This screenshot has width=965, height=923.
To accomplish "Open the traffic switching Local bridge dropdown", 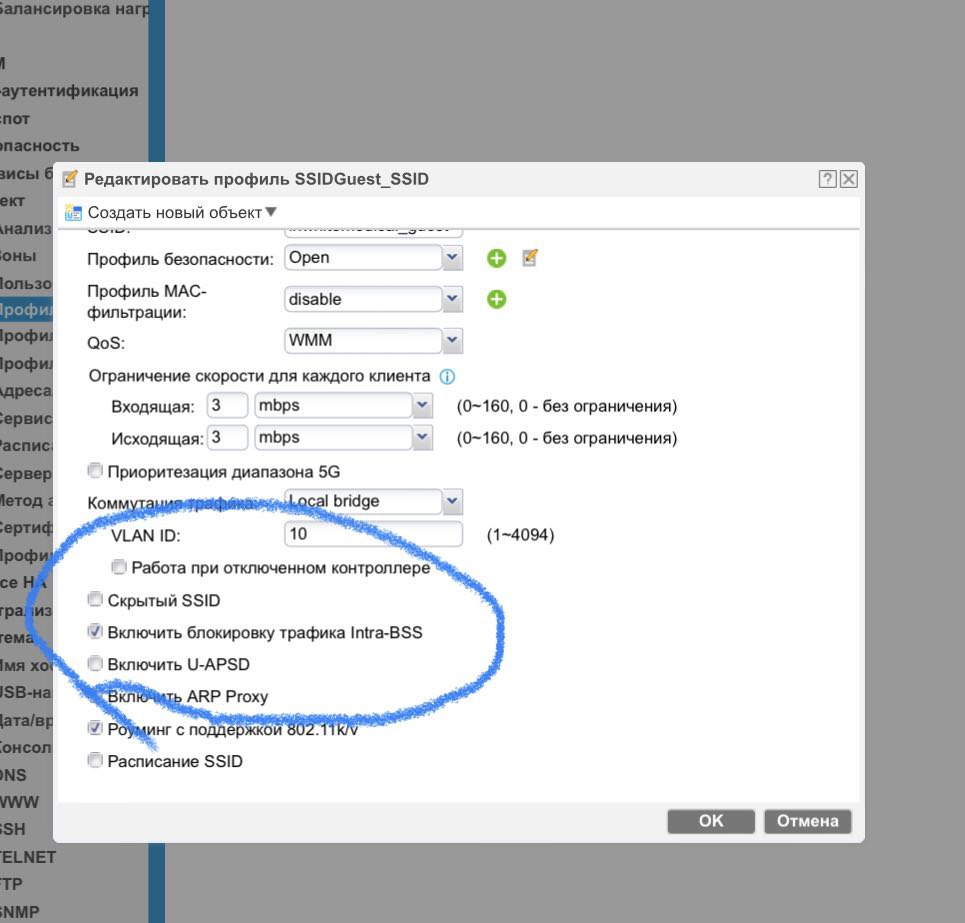I will [452, 501].
